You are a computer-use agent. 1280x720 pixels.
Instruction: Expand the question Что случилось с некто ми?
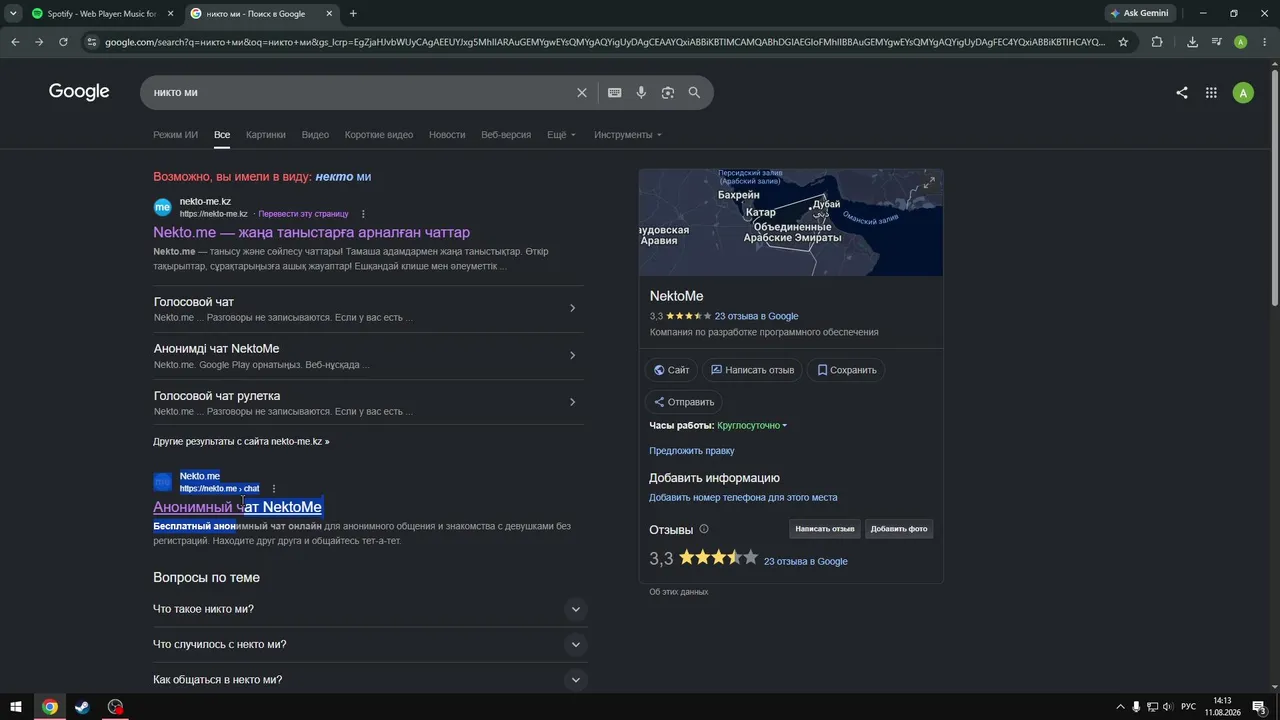[368, 644]
